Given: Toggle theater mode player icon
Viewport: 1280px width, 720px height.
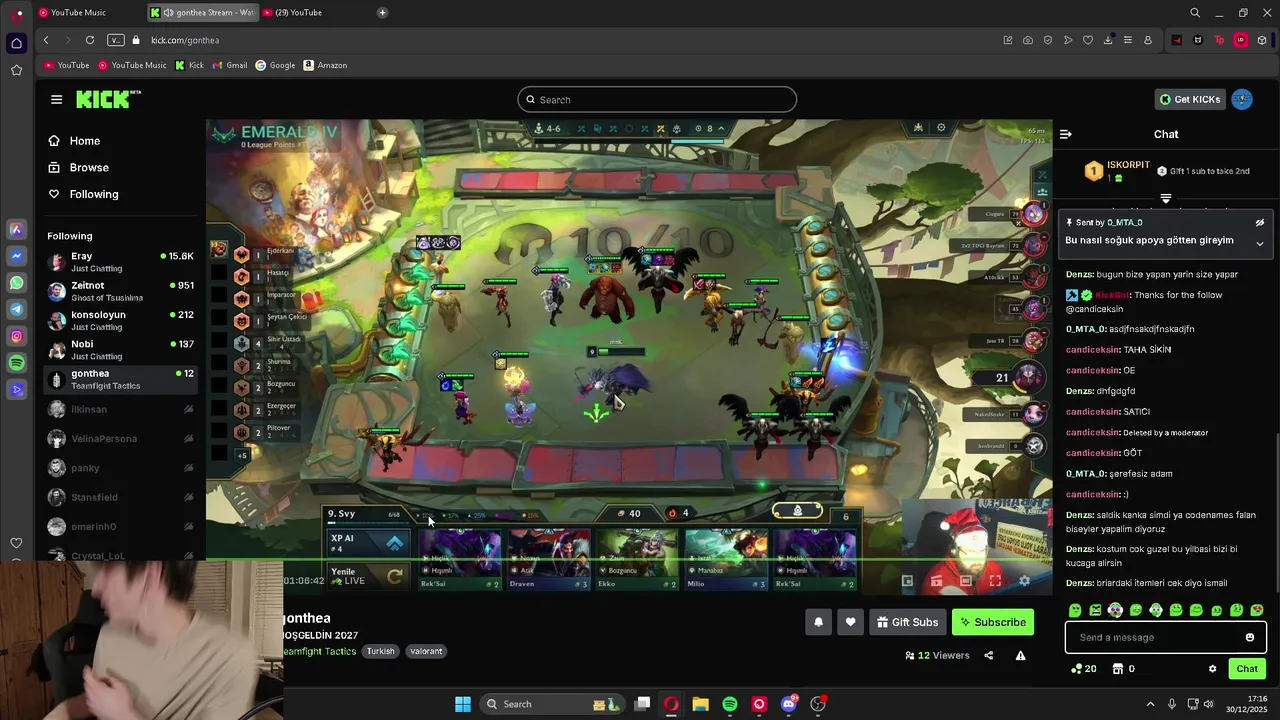Looking at the screenshot, I should point(966,581).
